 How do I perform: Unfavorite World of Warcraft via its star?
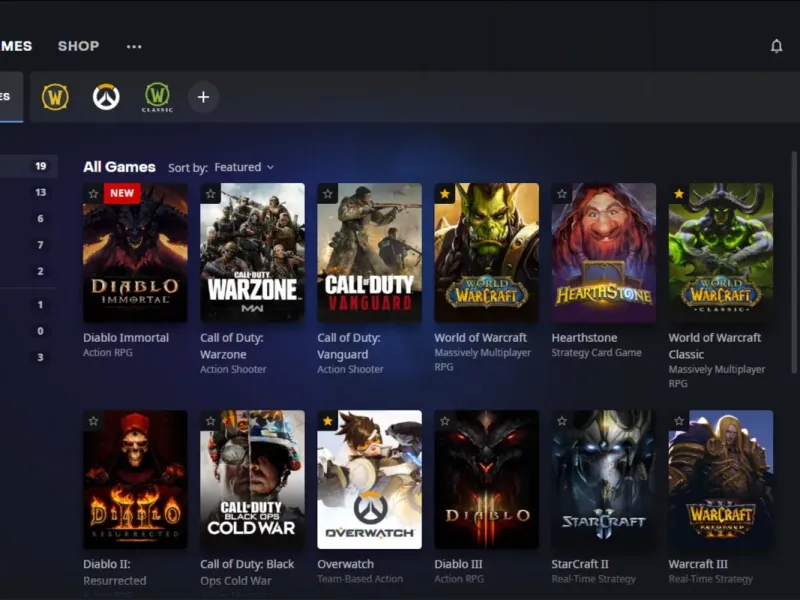point(445,194)
